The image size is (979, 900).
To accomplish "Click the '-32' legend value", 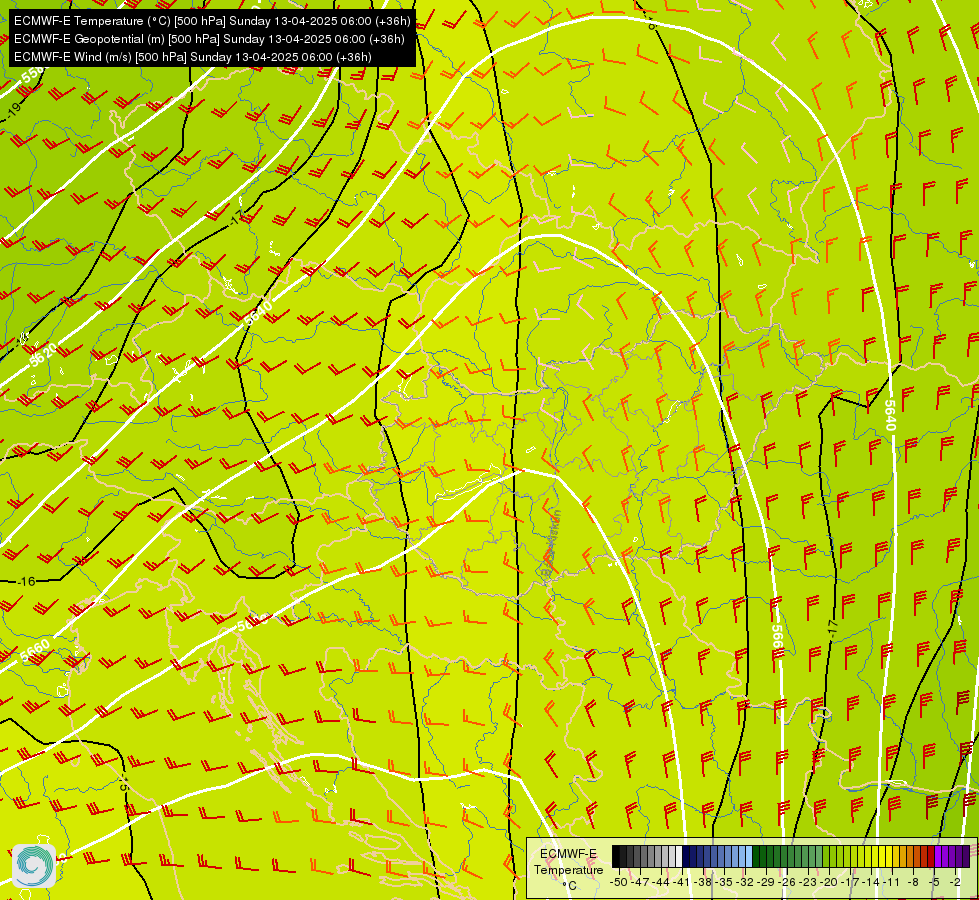I will [x=745, y=882].
